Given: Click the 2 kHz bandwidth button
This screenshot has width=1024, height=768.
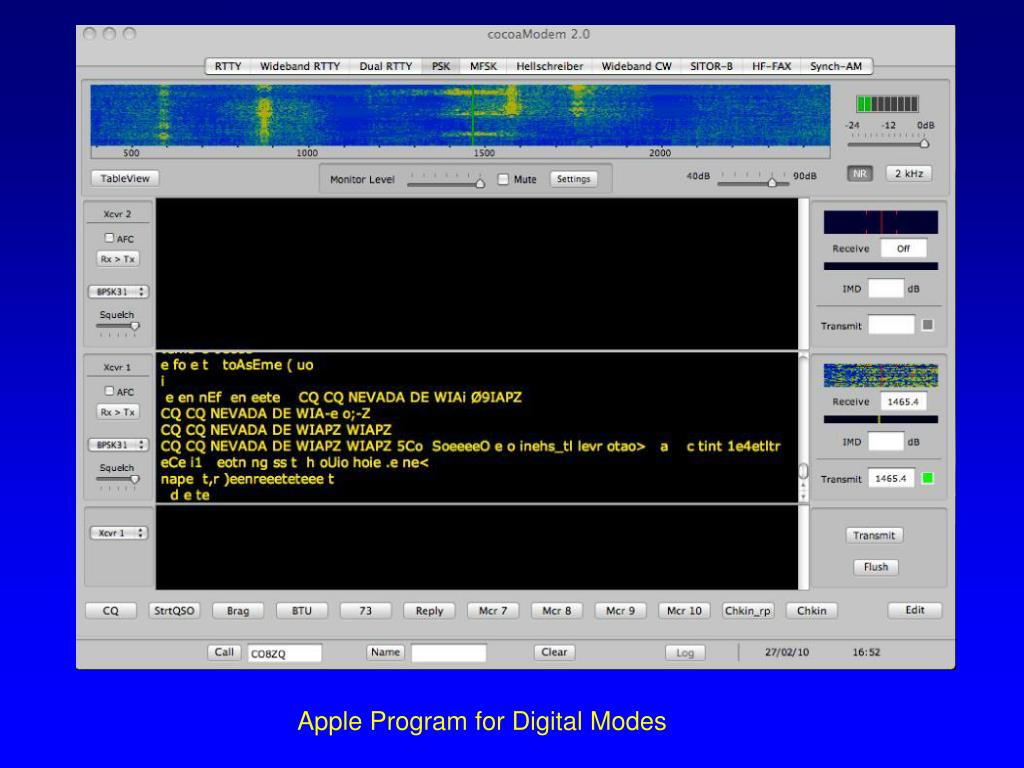Looking at the screenshot, I should pyautogui.click(x=908, y=174).
